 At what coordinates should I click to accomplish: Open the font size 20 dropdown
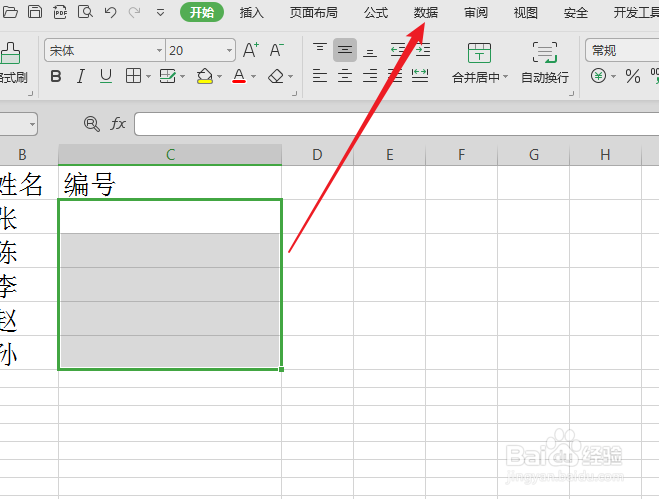pyautogui.click(x=229, y=50)
